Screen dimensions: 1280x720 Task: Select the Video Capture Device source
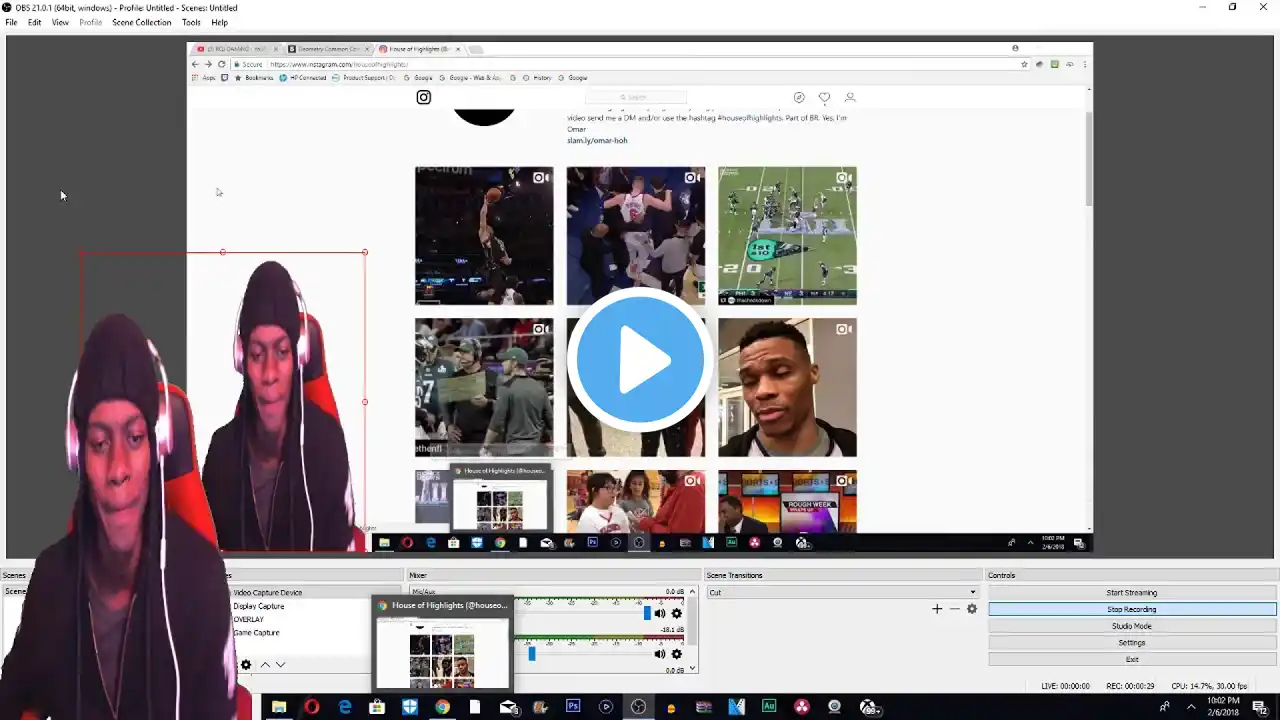click(x=267, y=592)
